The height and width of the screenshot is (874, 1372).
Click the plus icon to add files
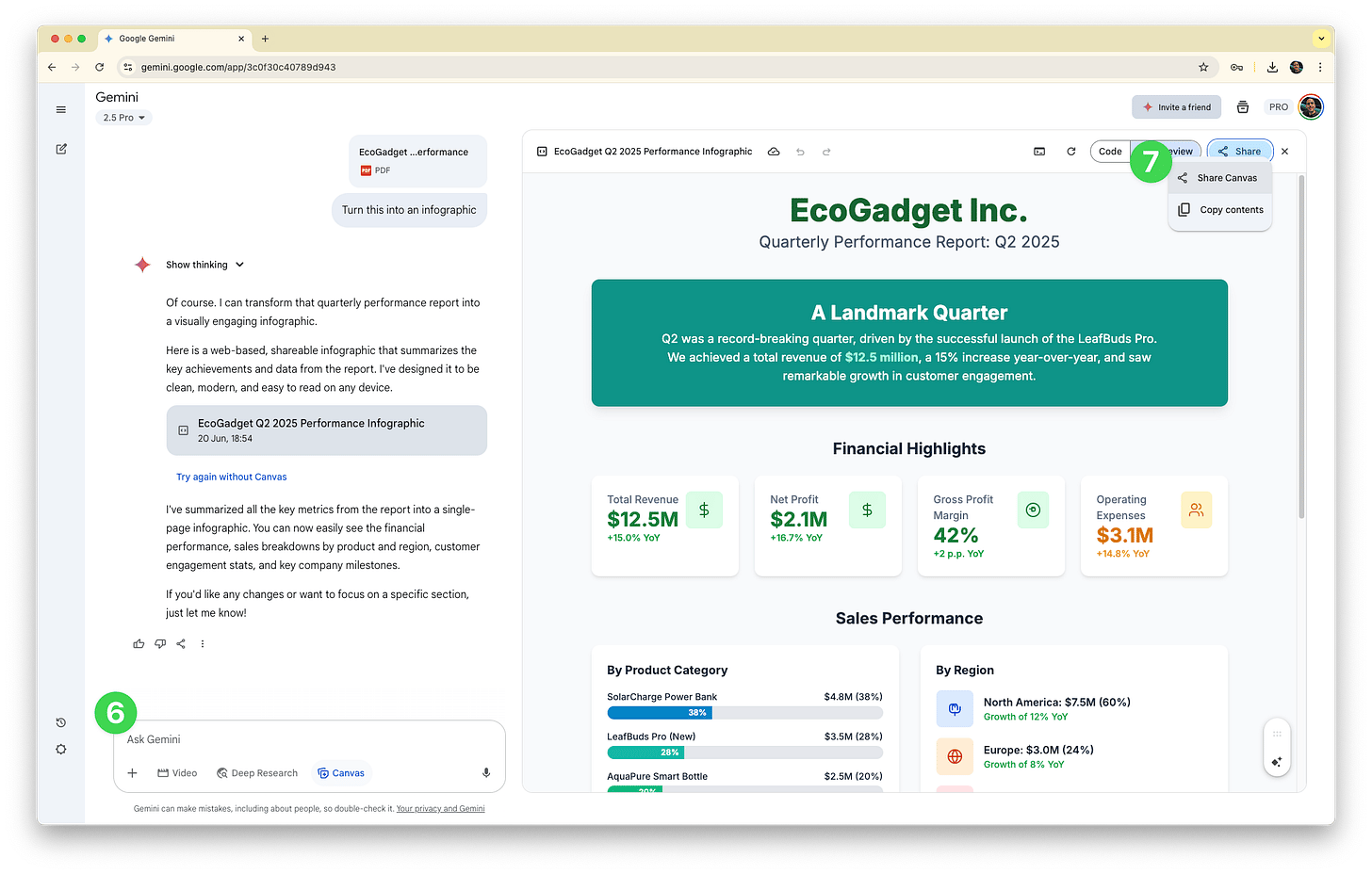click(133, 773)
